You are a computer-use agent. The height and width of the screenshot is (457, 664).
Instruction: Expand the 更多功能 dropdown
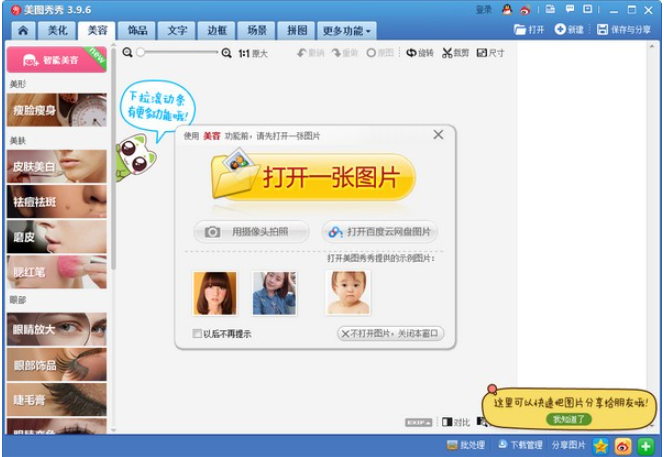[347, 30]
